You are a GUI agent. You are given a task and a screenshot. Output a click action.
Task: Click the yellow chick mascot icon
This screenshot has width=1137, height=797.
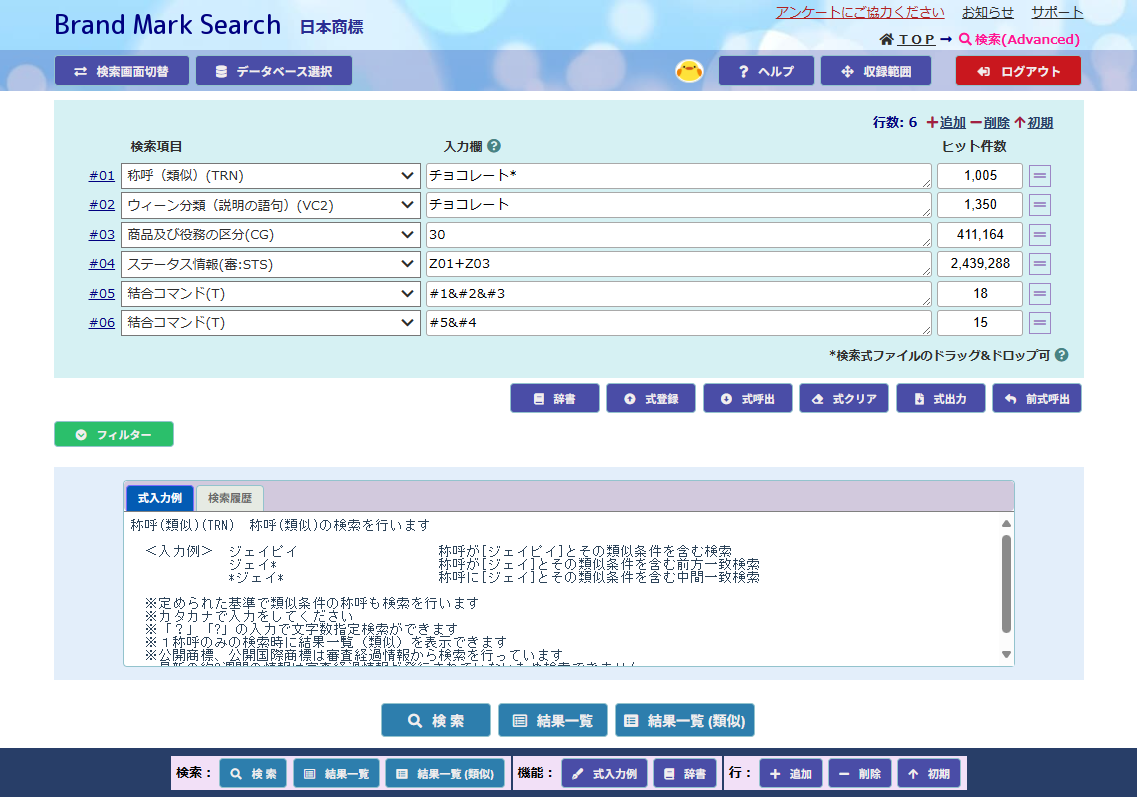point(689,70)
